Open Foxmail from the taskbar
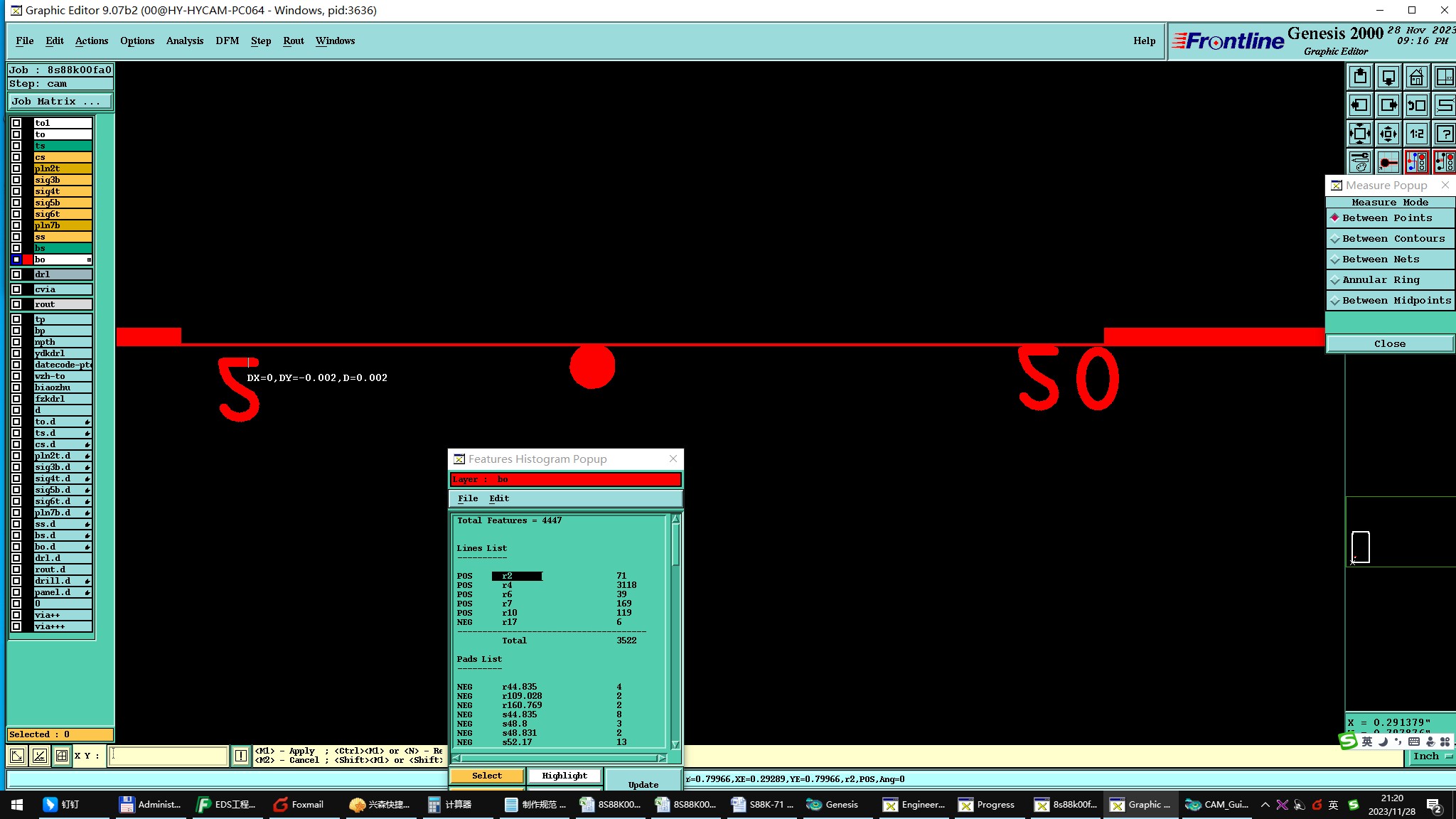This screenshot has width=1456, height=819. click(x=299, y=805)
